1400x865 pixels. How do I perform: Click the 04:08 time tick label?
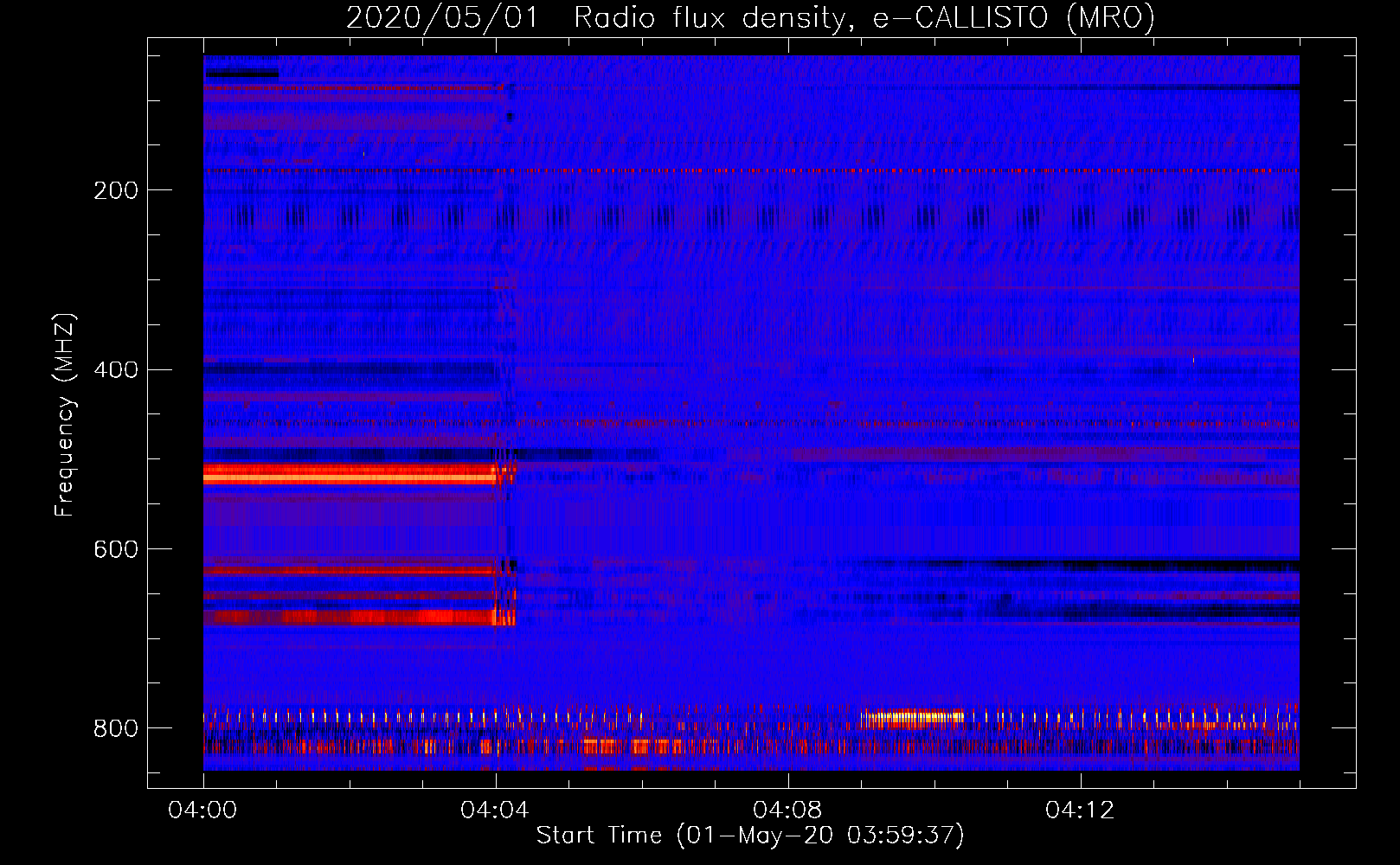[x=787, y=811]
